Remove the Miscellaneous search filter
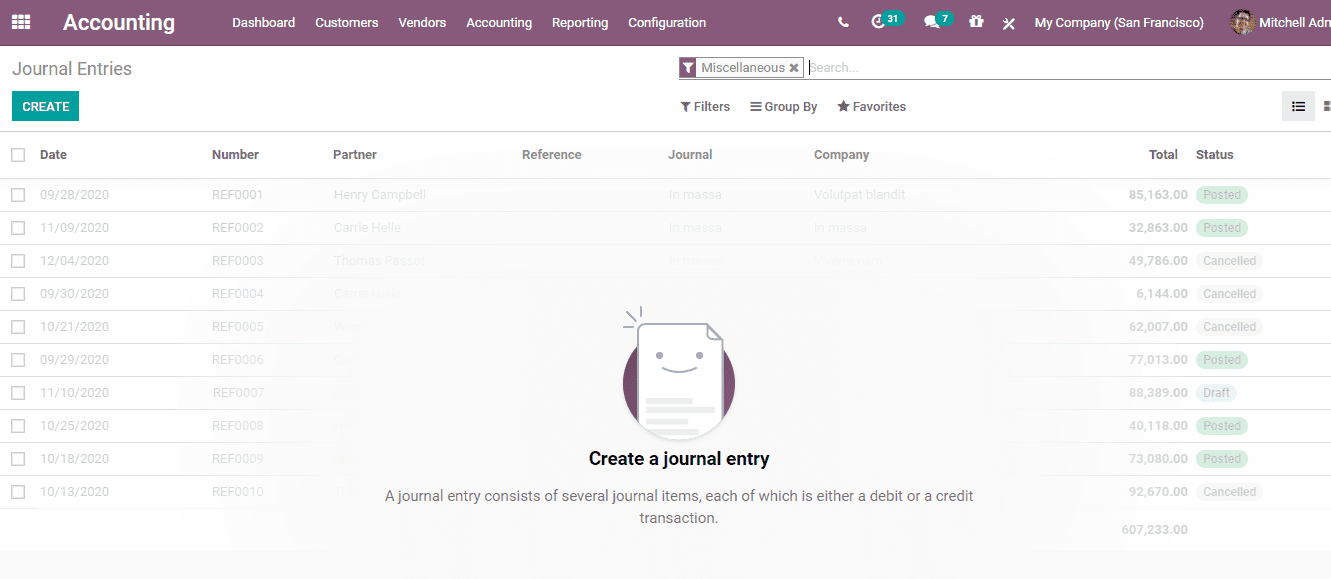 (x=794, y=67)
